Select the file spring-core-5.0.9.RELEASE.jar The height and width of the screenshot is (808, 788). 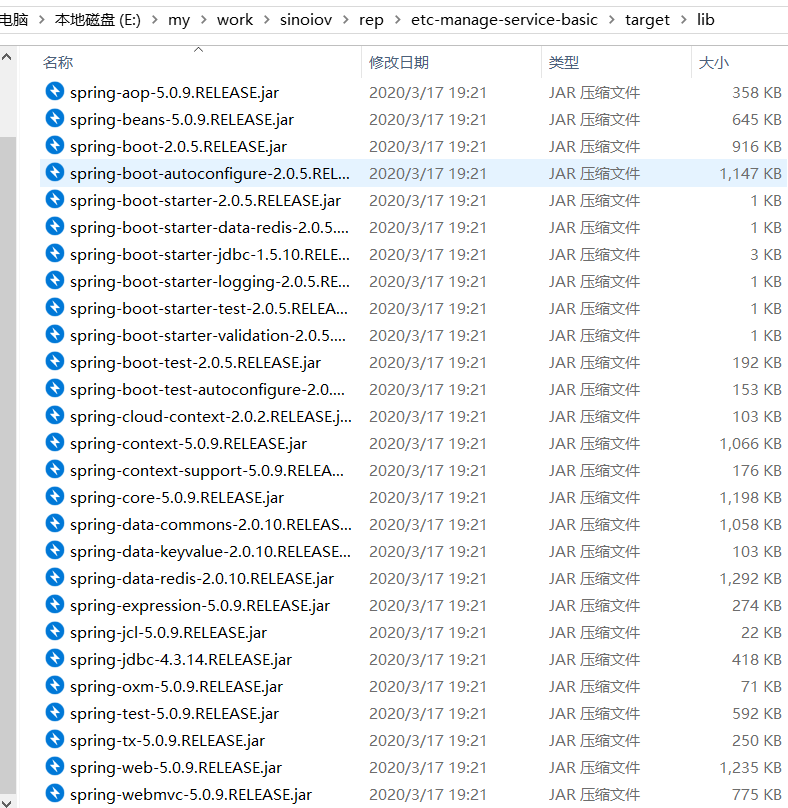pos(177,498)
